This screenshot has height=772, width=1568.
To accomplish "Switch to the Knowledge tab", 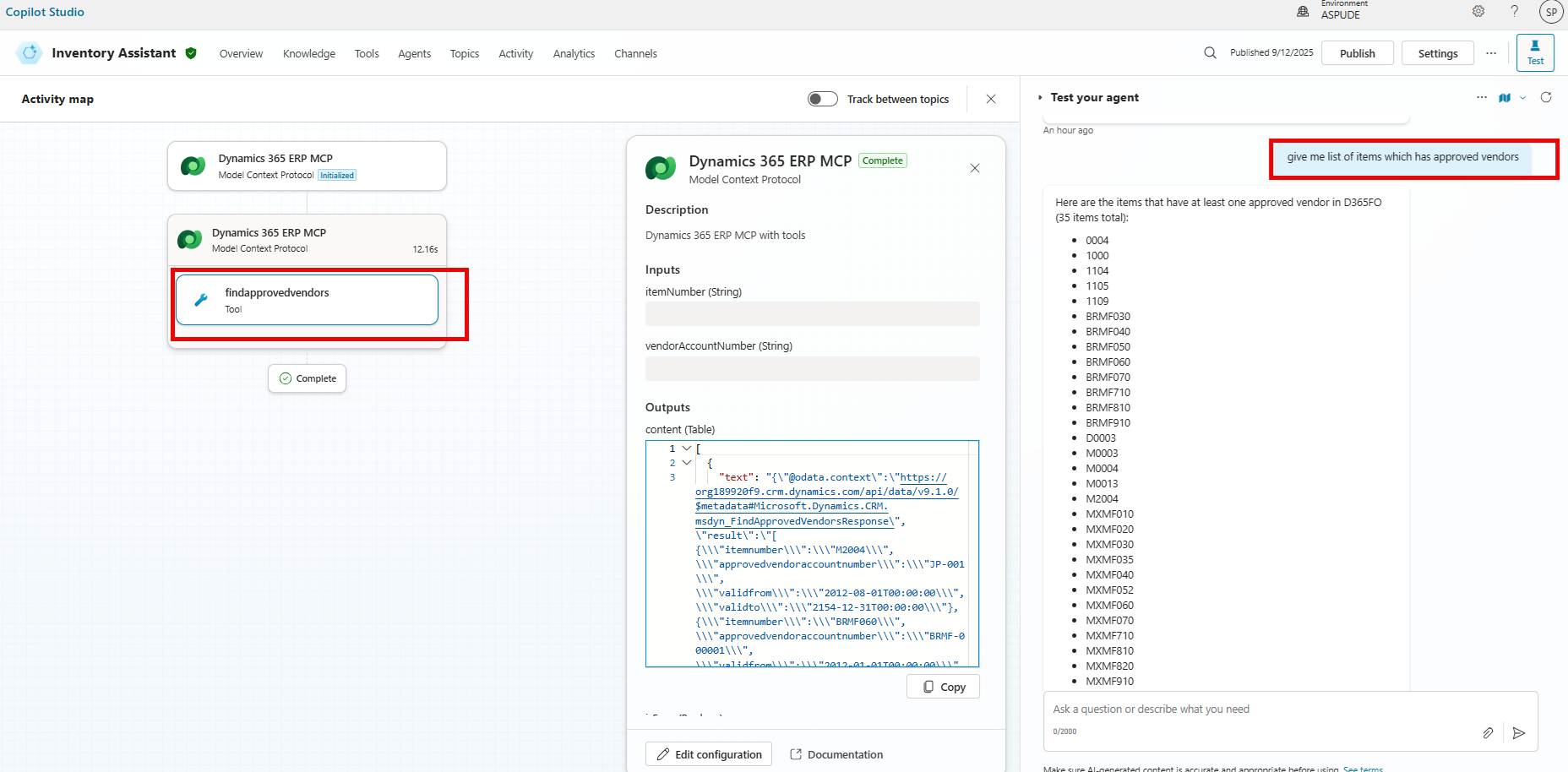I will 308,53.
